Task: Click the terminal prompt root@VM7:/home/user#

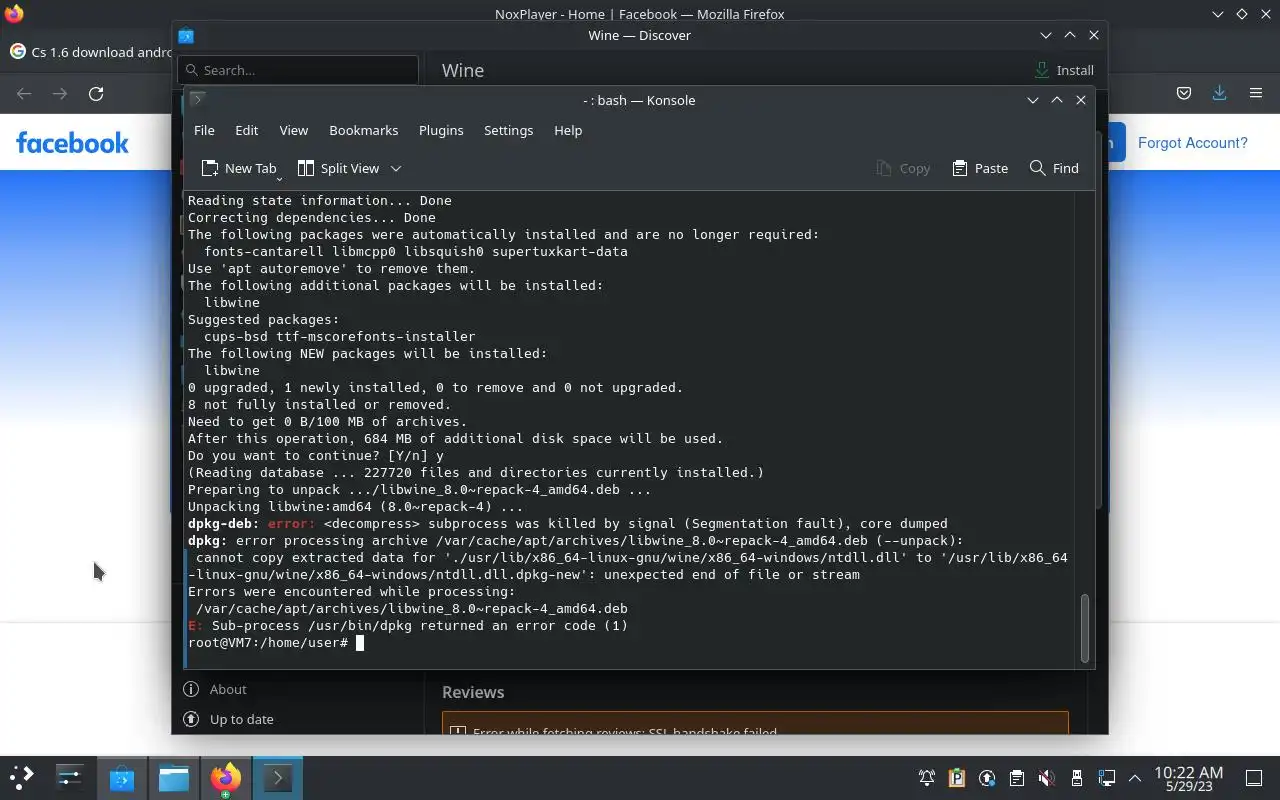Action: (x=268, y=642)
